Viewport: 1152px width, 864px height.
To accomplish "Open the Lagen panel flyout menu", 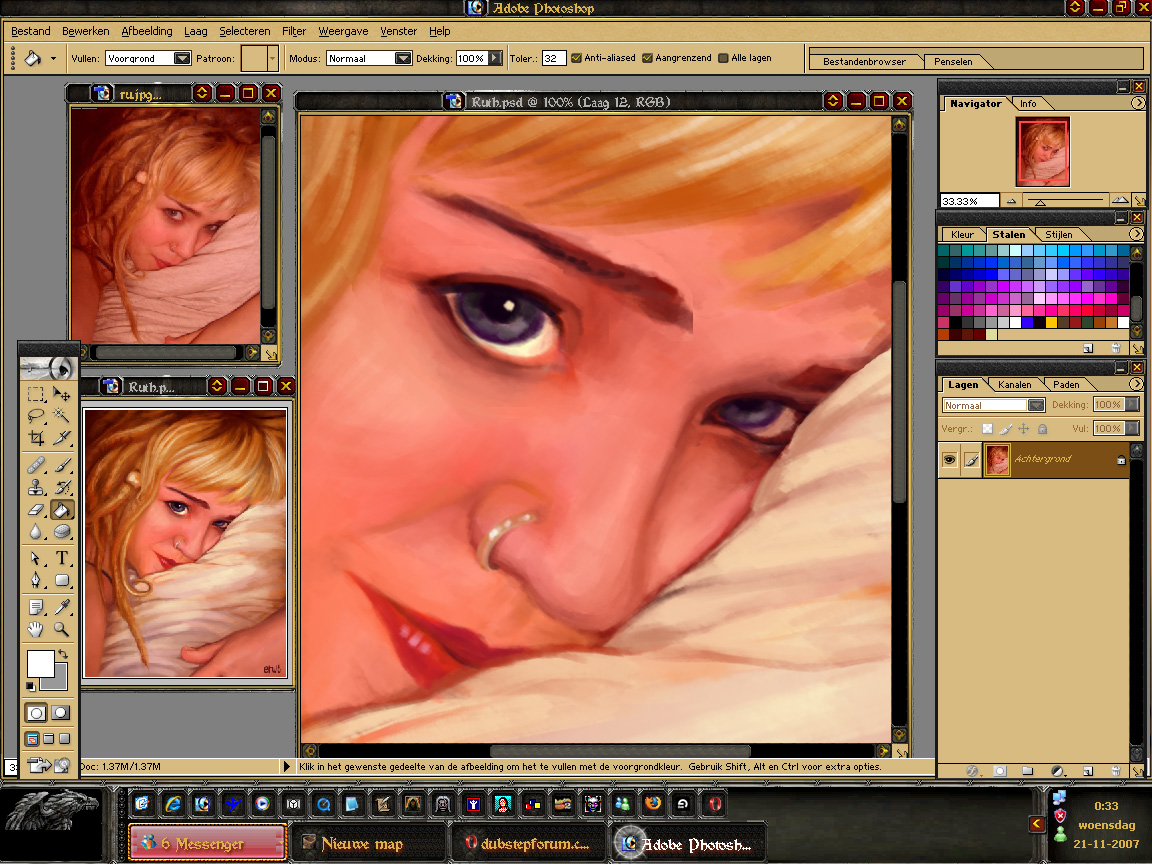I will (x=1136, y=384).
